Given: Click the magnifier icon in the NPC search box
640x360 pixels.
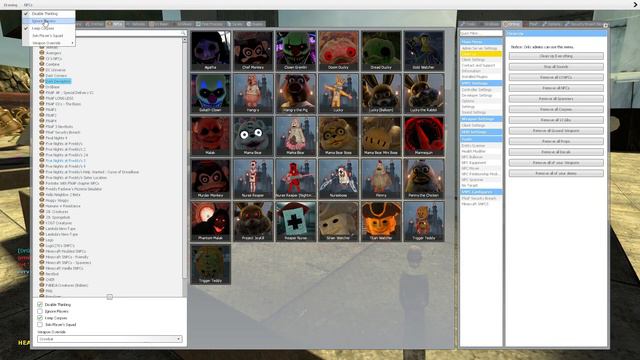Looking at the screenshot, I should [183, 33].
